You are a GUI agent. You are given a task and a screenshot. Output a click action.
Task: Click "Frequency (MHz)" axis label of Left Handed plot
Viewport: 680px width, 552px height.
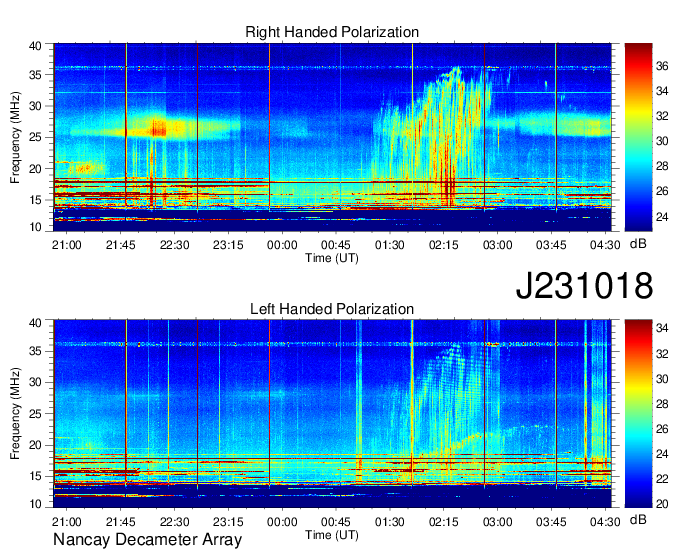point(15,414)
